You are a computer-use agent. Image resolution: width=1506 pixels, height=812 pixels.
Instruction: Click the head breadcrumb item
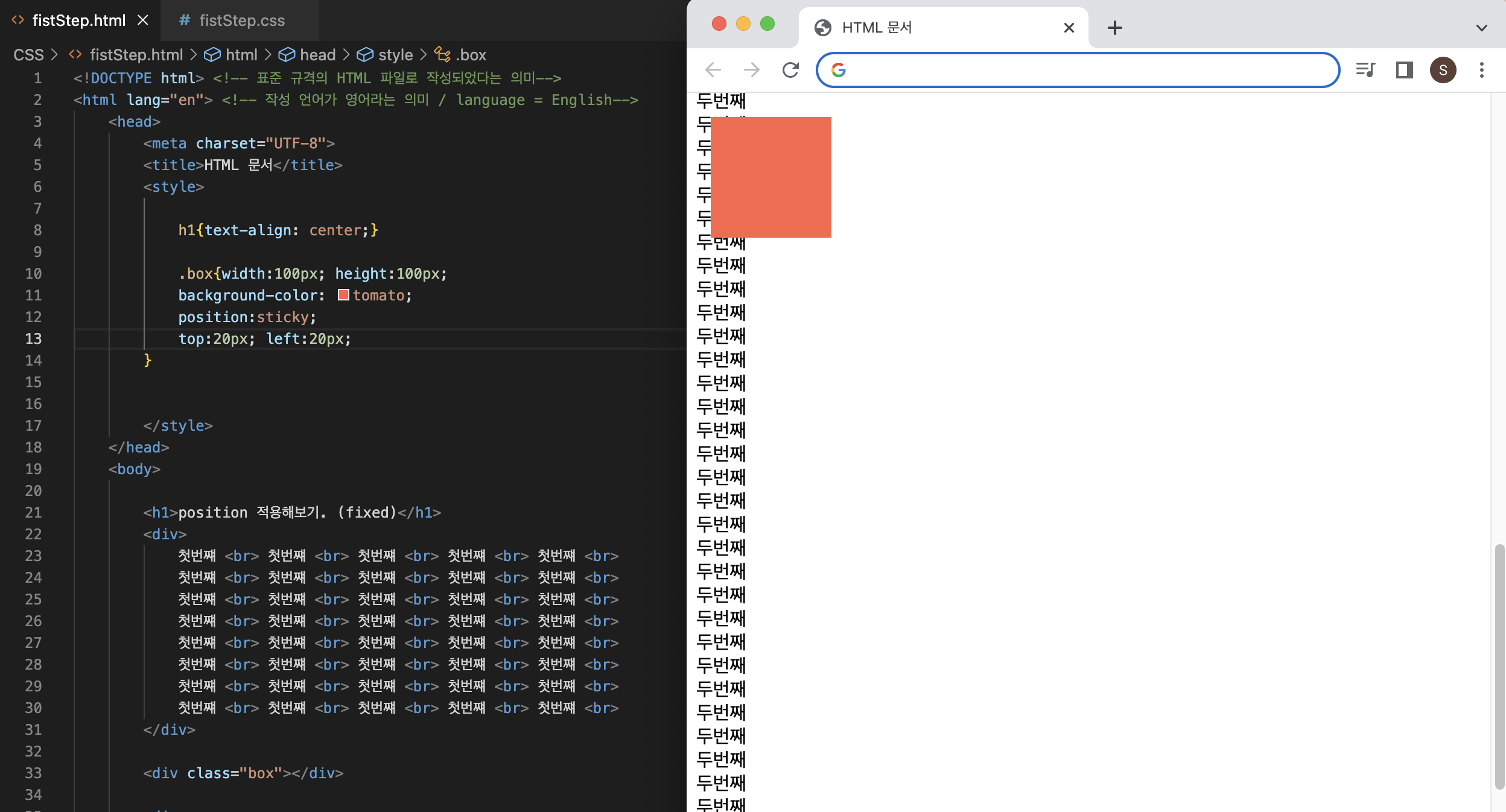(x=317, y=55)
